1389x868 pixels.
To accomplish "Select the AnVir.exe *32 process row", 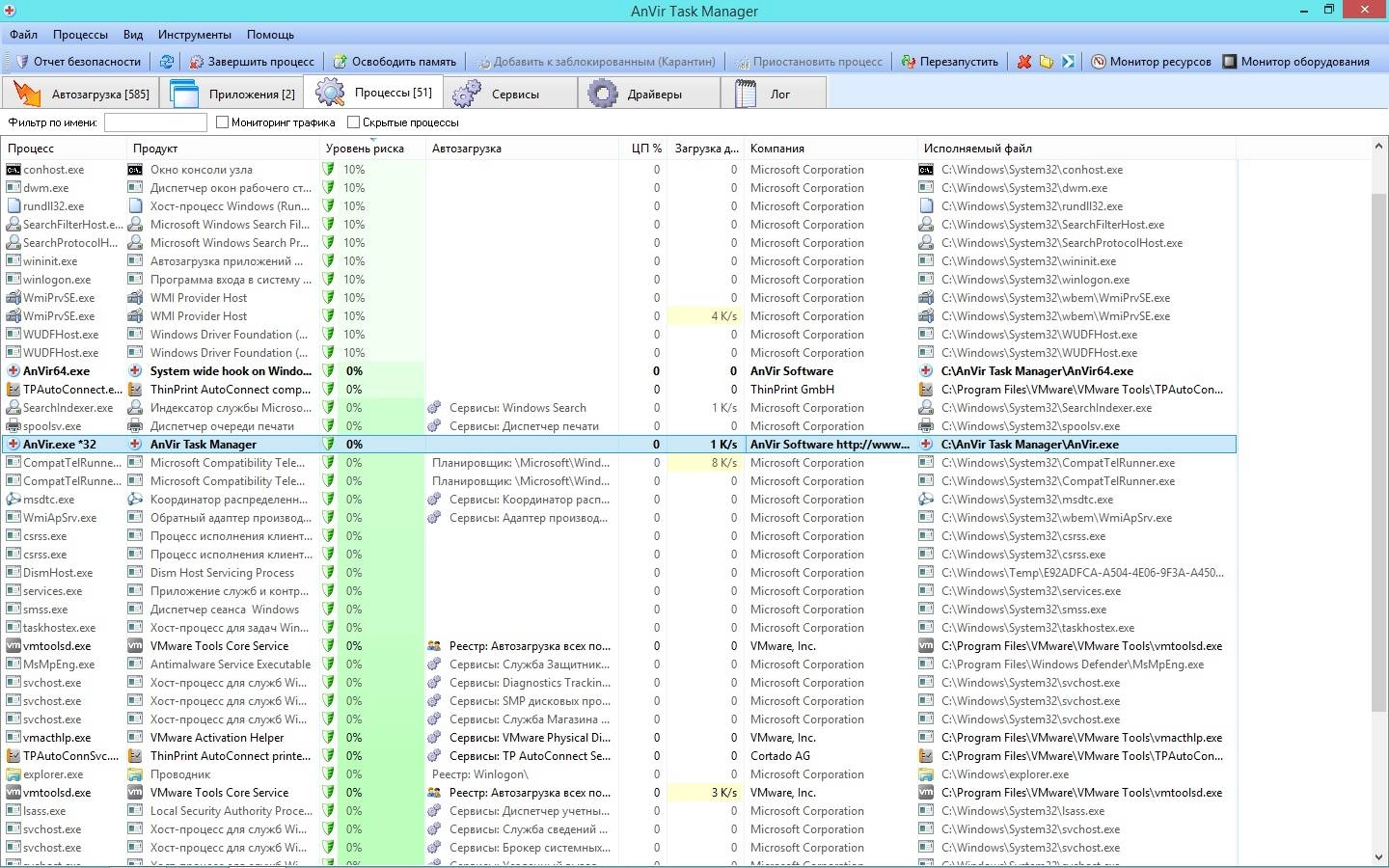I will coord(618,445).
